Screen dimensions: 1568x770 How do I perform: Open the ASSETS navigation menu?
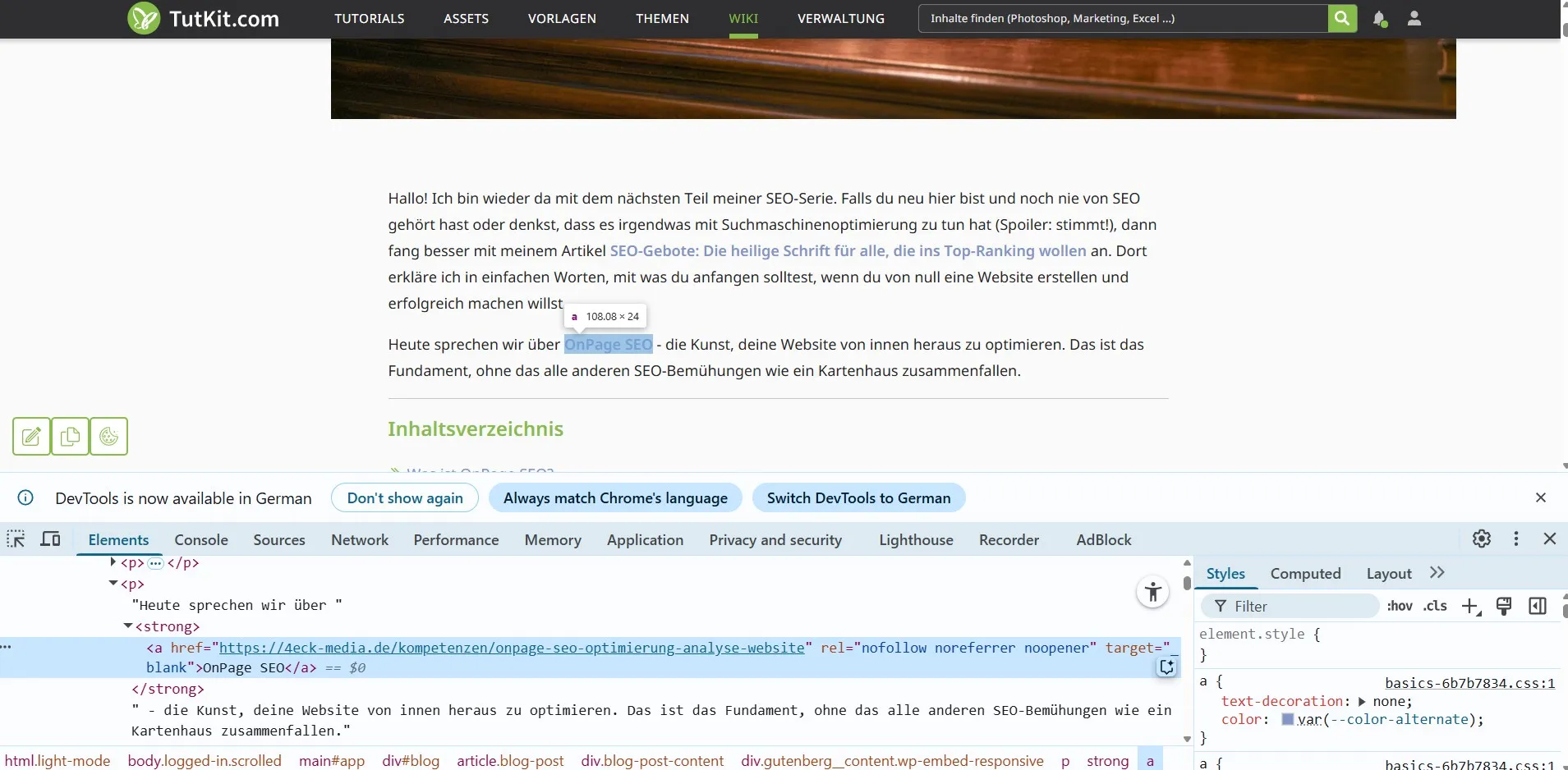466,18
